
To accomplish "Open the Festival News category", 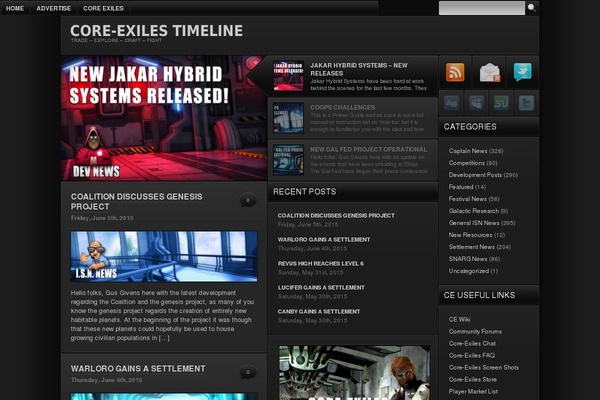I will (x=468, y=199).
